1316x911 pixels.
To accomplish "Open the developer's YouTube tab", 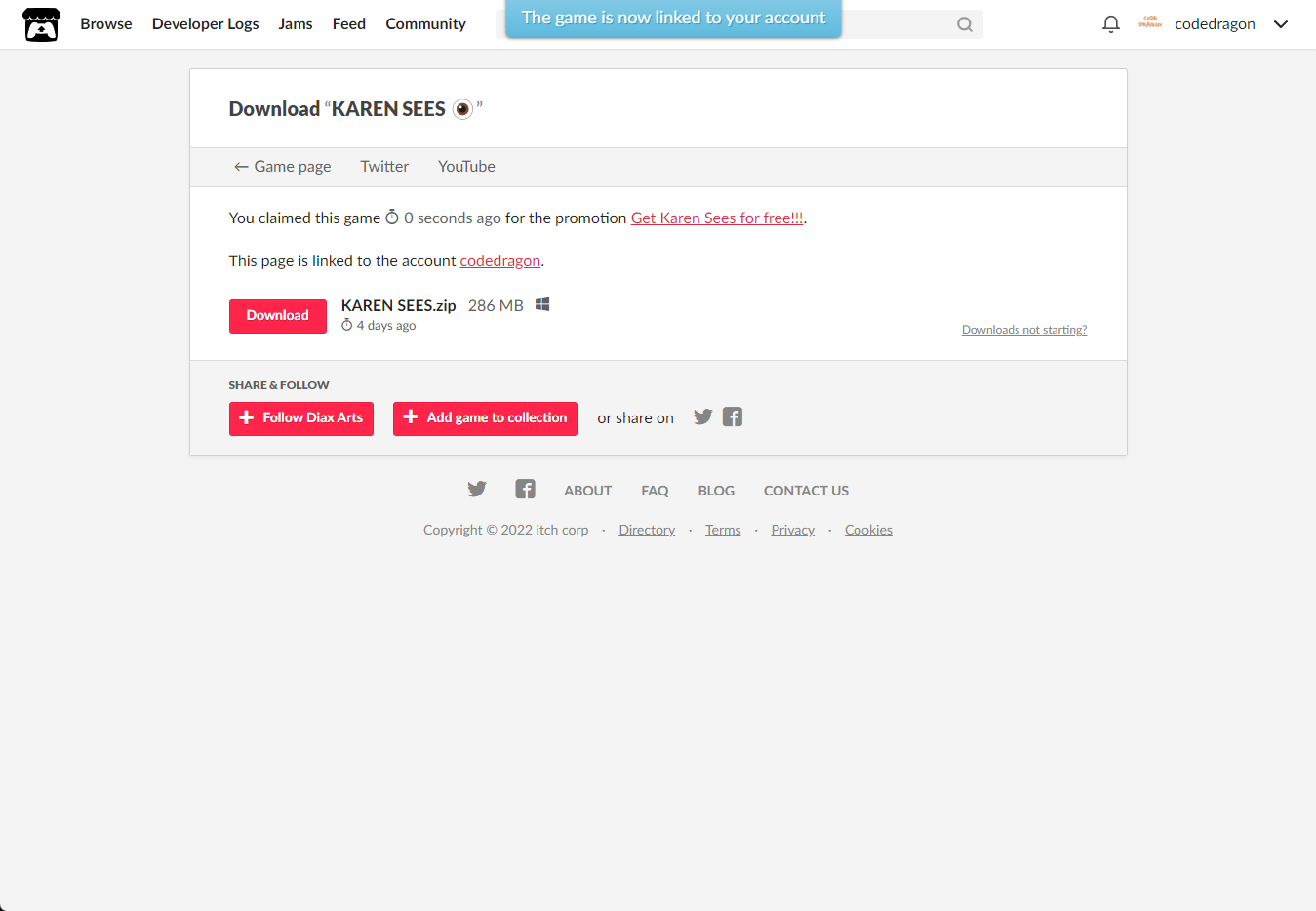I will tap(466, 167).
